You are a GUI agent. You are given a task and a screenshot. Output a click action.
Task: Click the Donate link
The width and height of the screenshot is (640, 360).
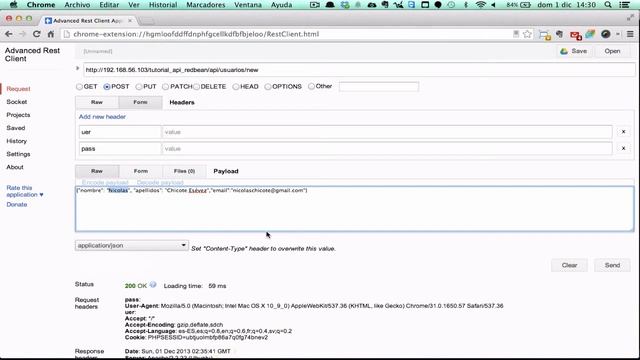pyautogui.click(x=17, y=204)
